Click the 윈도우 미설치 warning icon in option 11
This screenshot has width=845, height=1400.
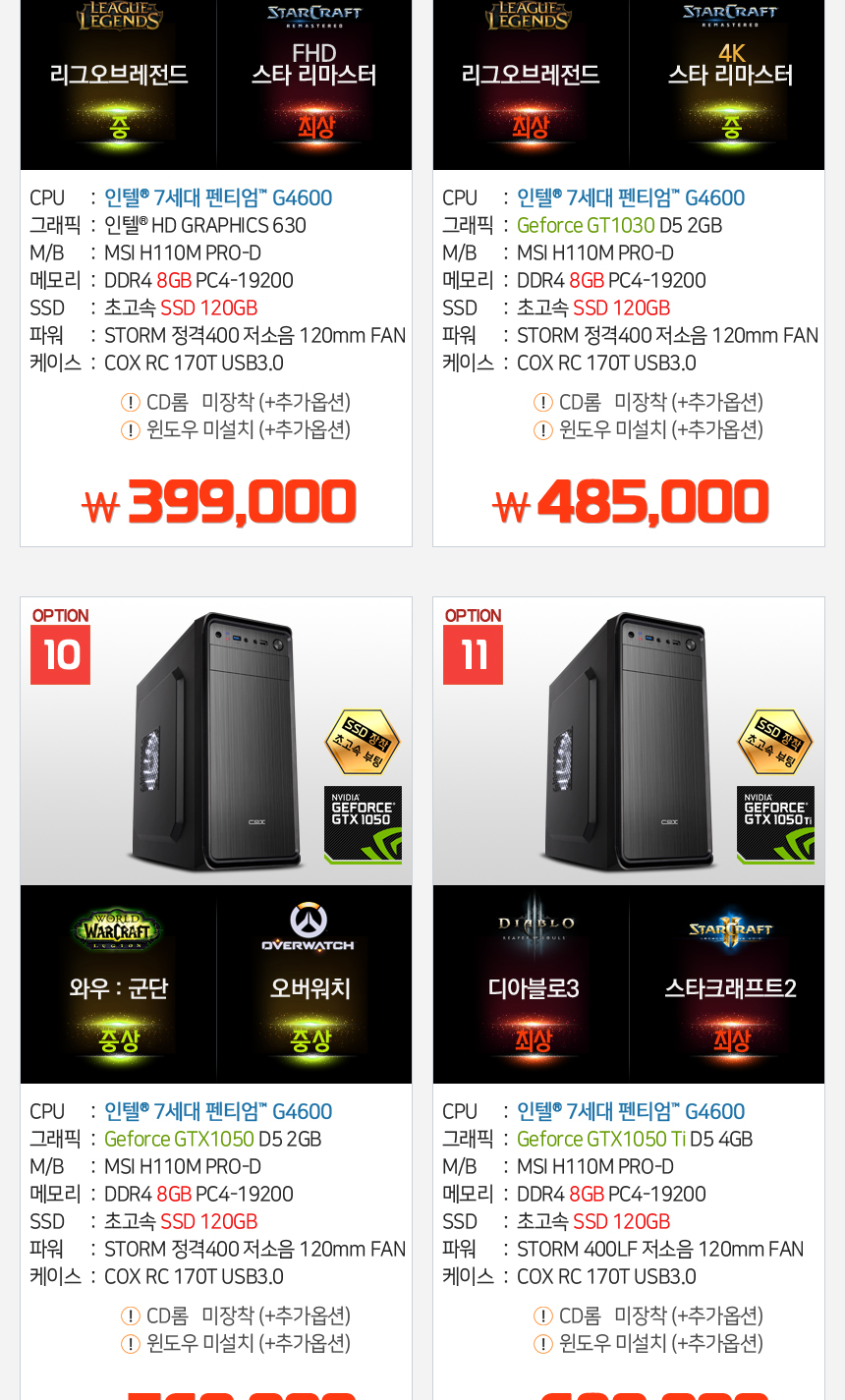coord(543,1343)
